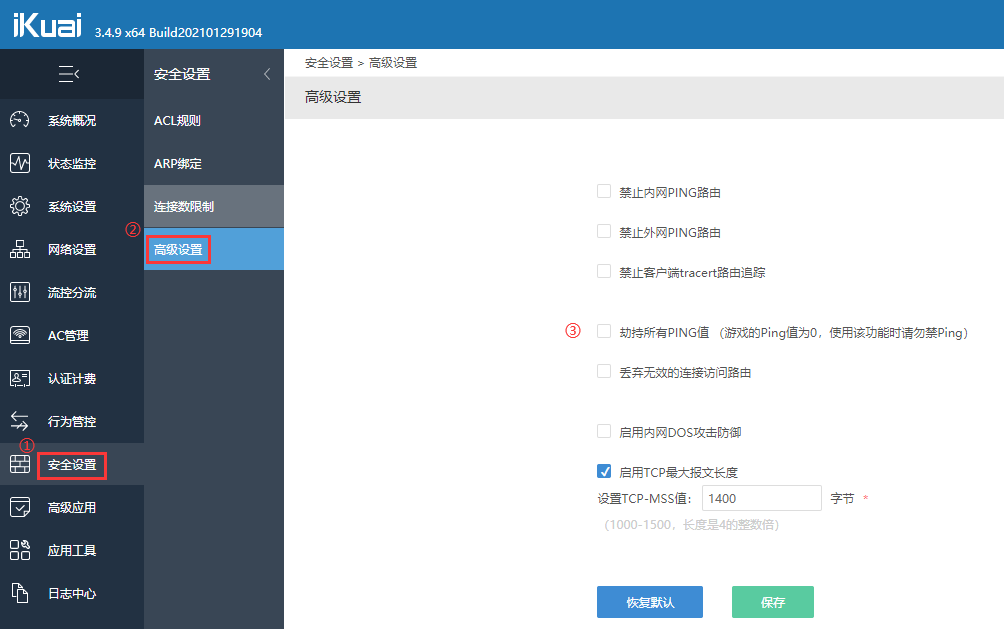Viewport: 1004px width, 629px height.
Task: Open 行为管控 menu item
Action: 72,421
